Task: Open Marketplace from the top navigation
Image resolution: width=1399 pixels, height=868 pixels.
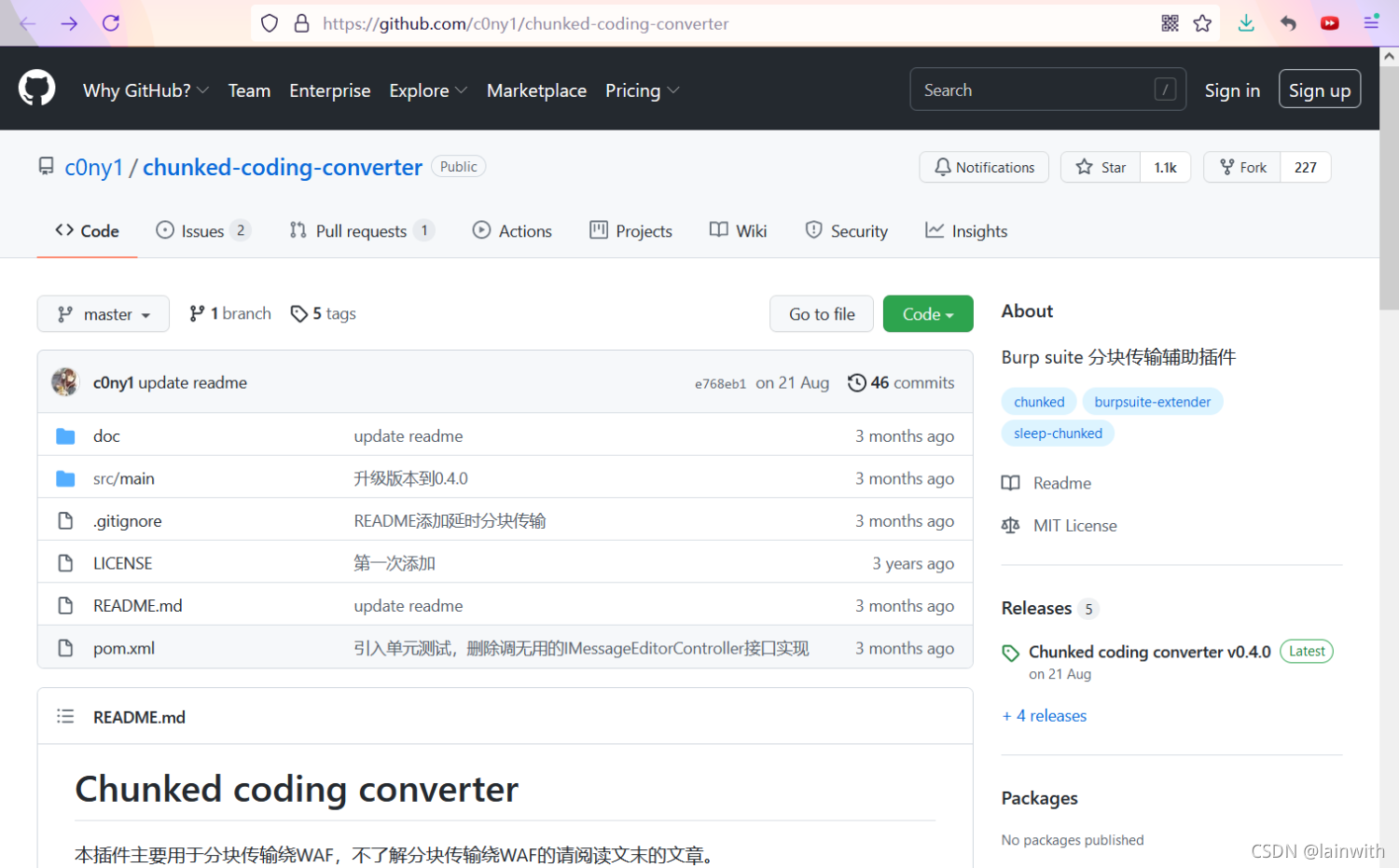Action: point(537,90)
